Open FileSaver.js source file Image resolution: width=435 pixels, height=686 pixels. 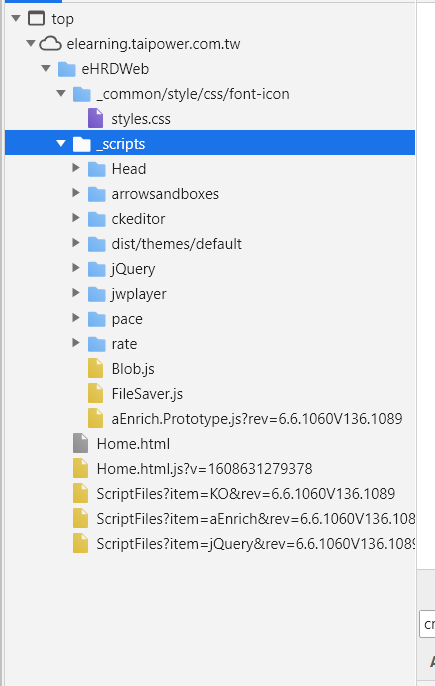pyautogui.click(x=147, y=394)
